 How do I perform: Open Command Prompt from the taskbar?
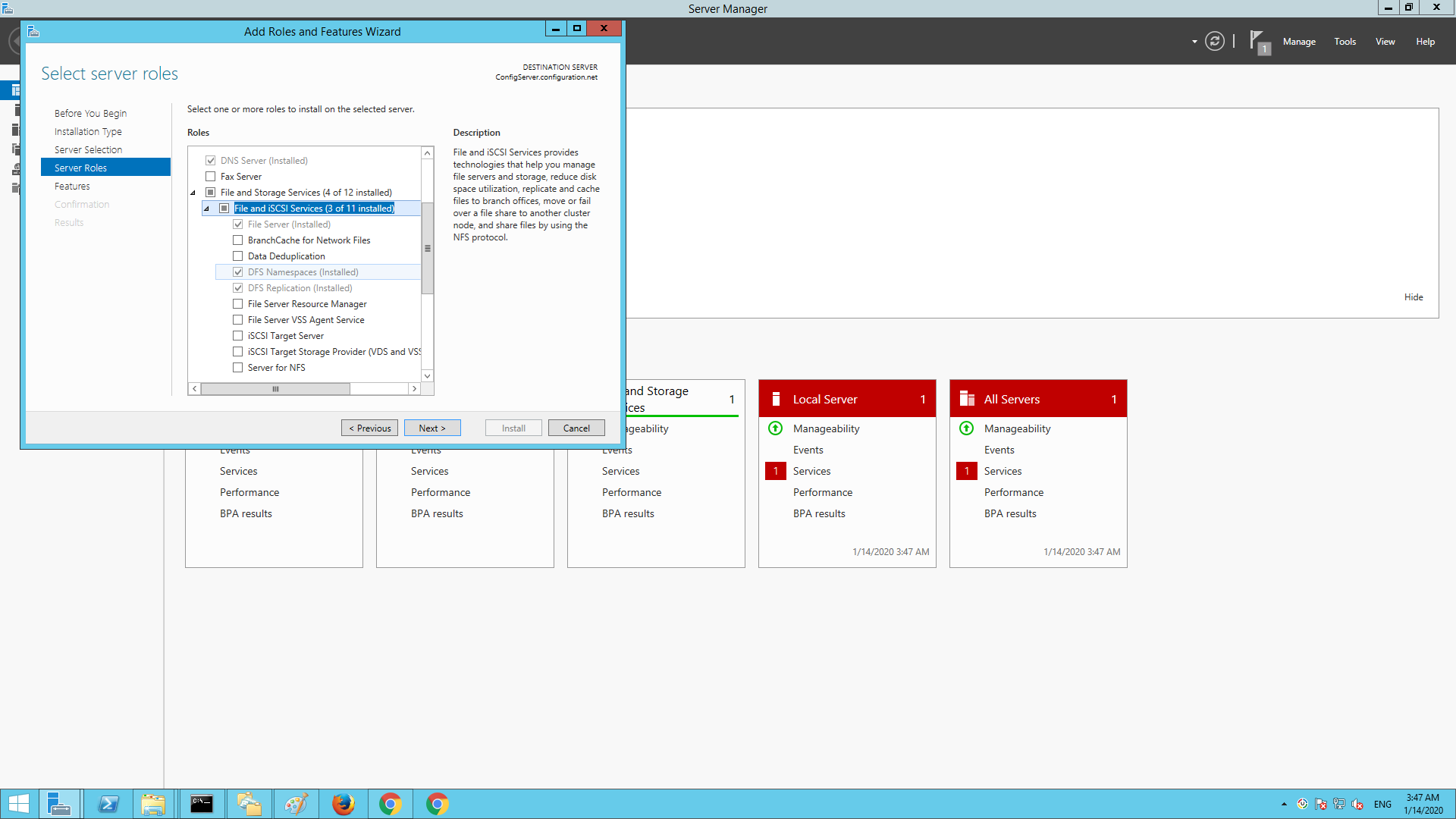pos(202,803)
